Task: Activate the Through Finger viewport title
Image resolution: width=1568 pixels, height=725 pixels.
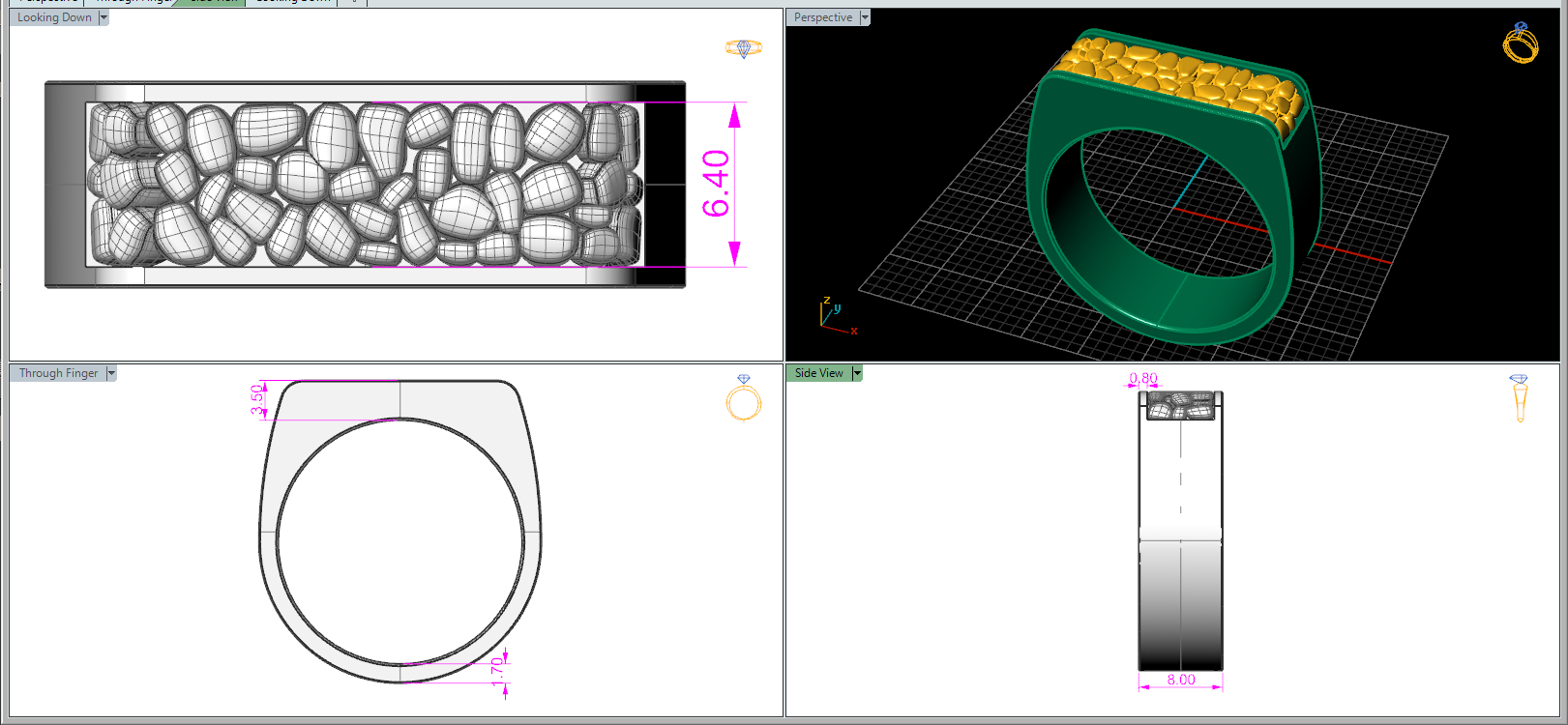Action: (x=58, y=373)
